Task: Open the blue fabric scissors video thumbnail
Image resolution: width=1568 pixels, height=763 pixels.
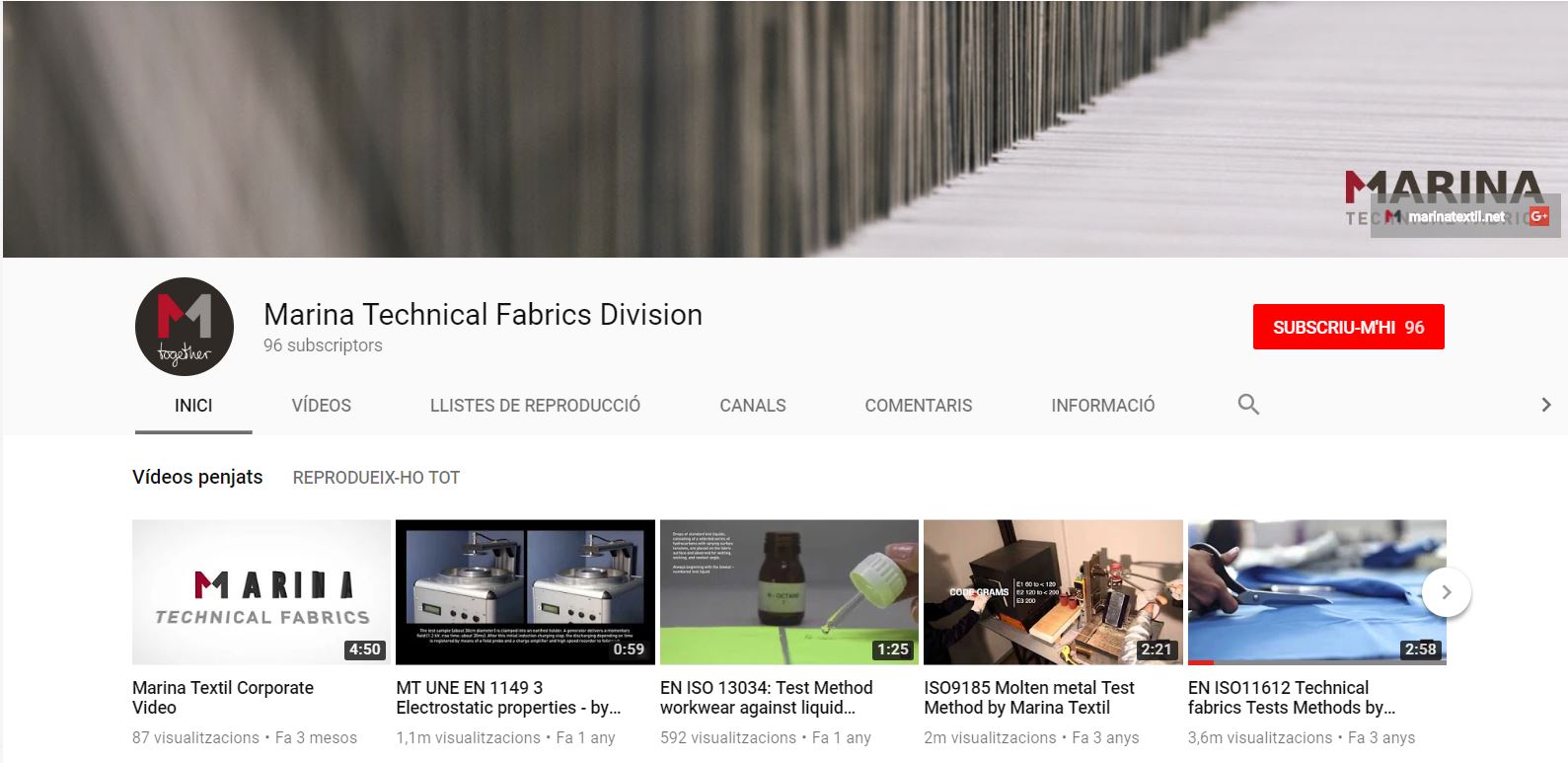Action: 1317,592
